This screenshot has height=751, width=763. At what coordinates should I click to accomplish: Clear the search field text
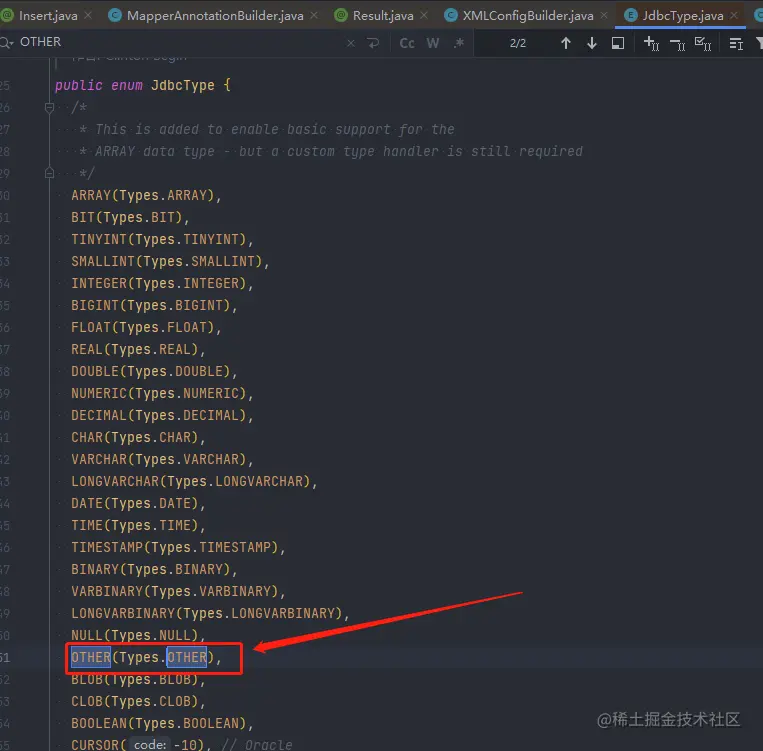pos(351,43)
